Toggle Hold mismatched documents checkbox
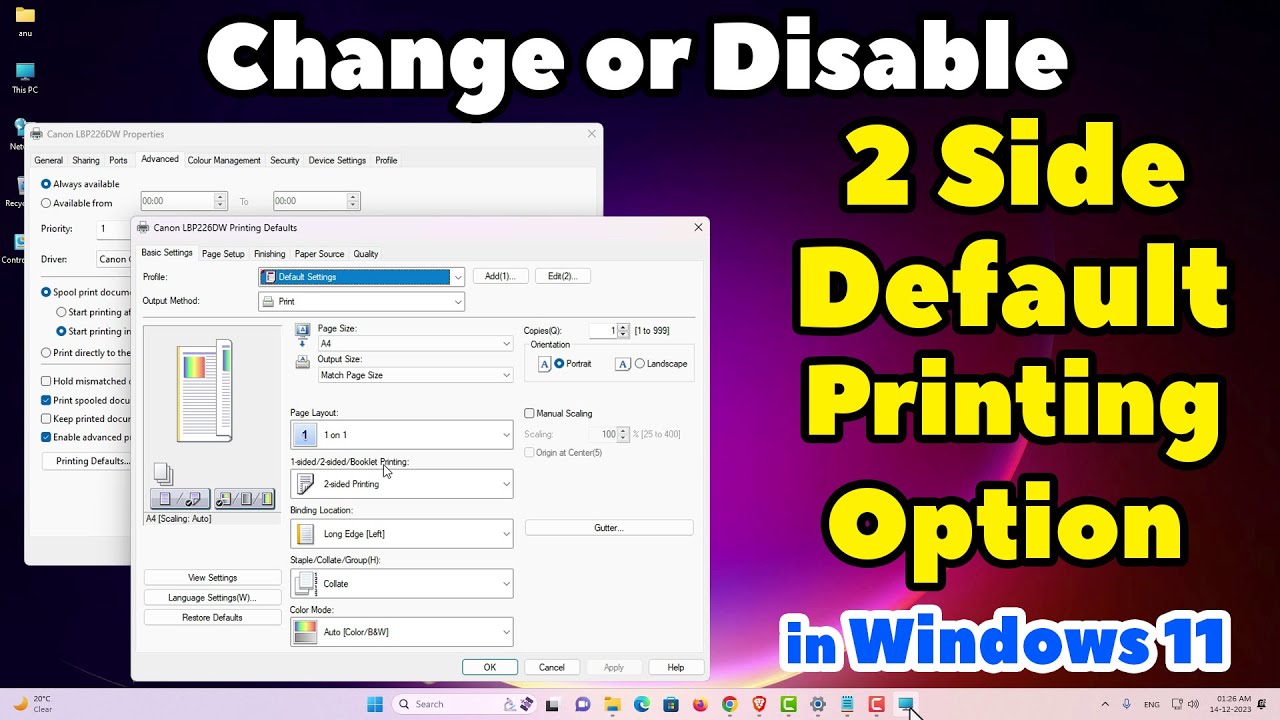Viewport: 1280px width, 720px height. [x=46, y=381]
